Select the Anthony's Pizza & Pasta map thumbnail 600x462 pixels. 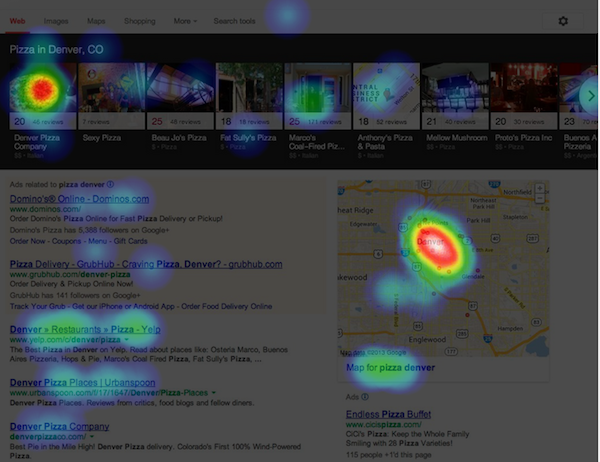click(386, 88)
